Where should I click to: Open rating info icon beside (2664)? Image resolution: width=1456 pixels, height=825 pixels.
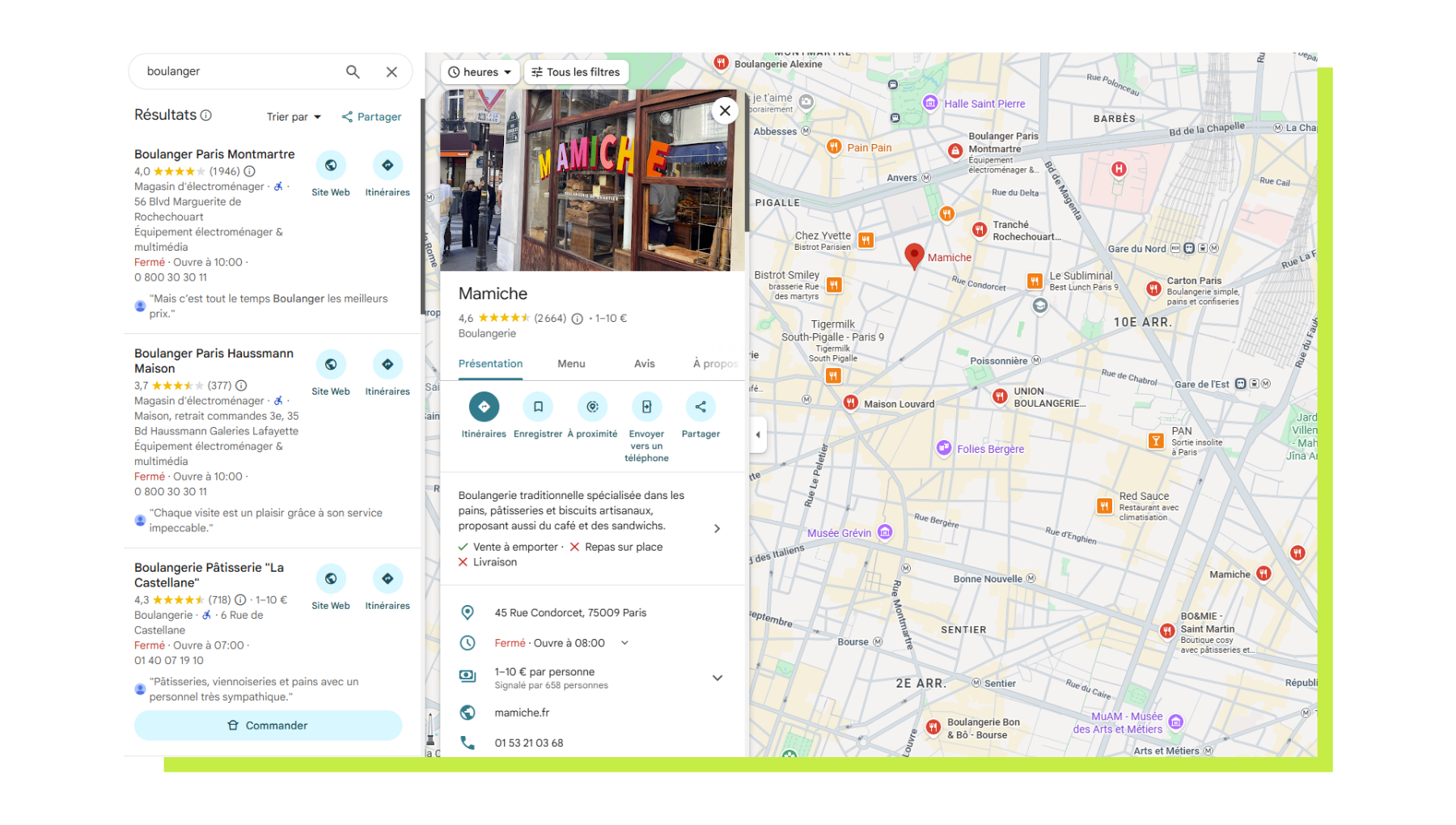point(578,319)
